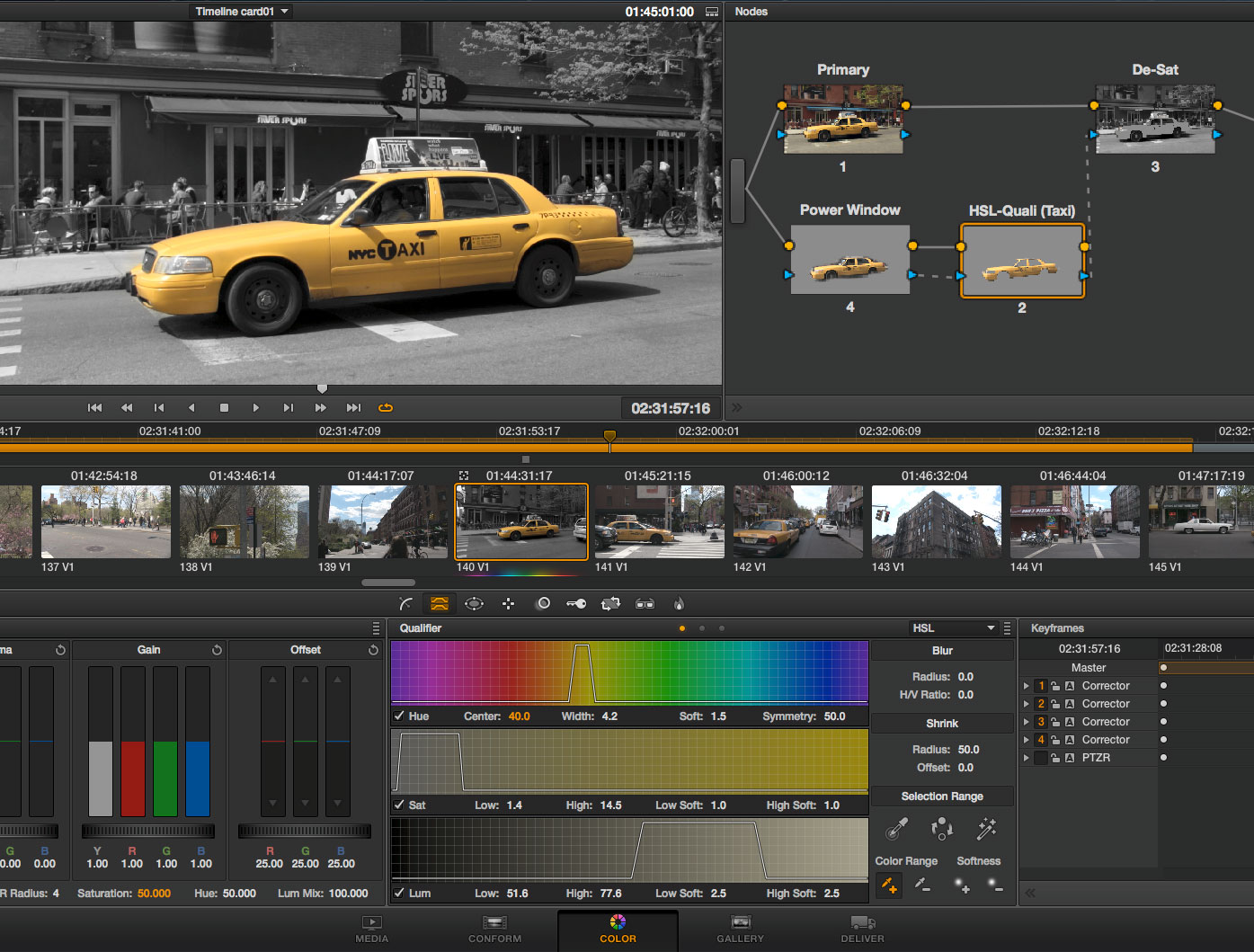Select the Tracker palette icon

point(508,603)
